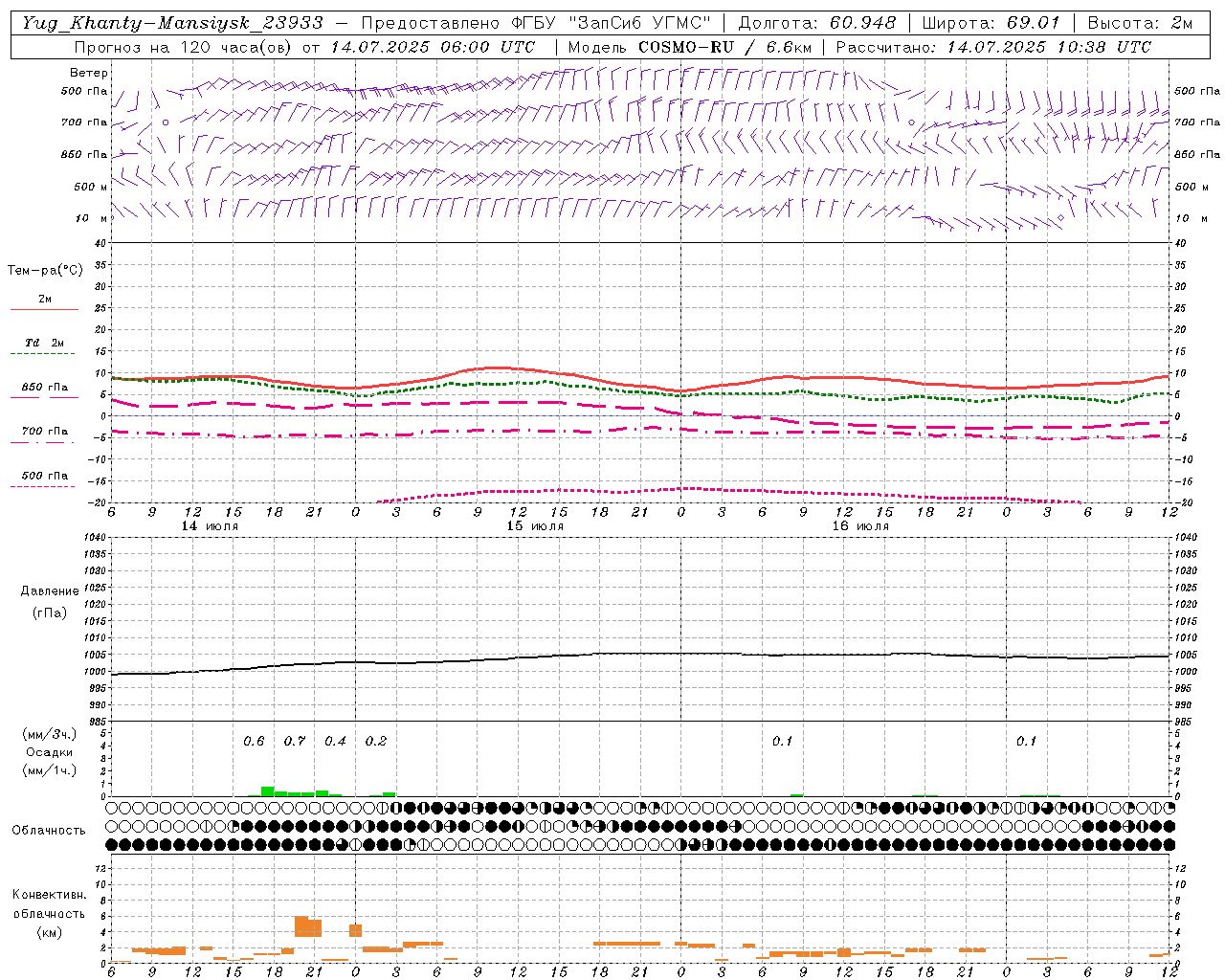Click the Ветер panel label
The height and width of the screenshot is (980, 1225).
pyautogui.click(x=89, y=73)
